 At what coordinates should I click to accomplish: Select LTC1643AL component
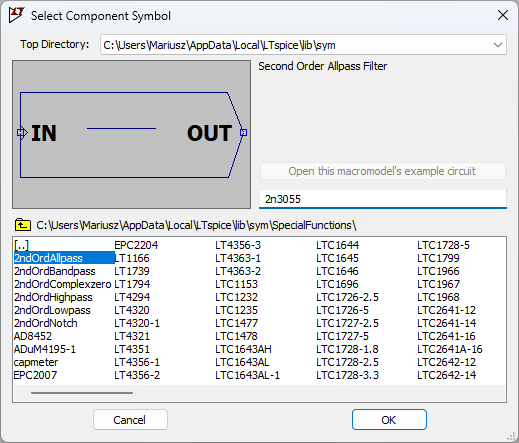click(242, 362)
